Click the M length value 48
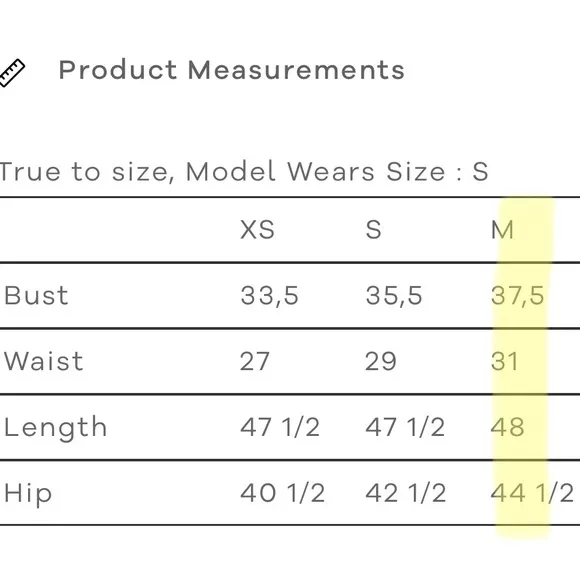The height and width of the screenshot is (580, 580). pyautogui.click(x=508, y=427)
